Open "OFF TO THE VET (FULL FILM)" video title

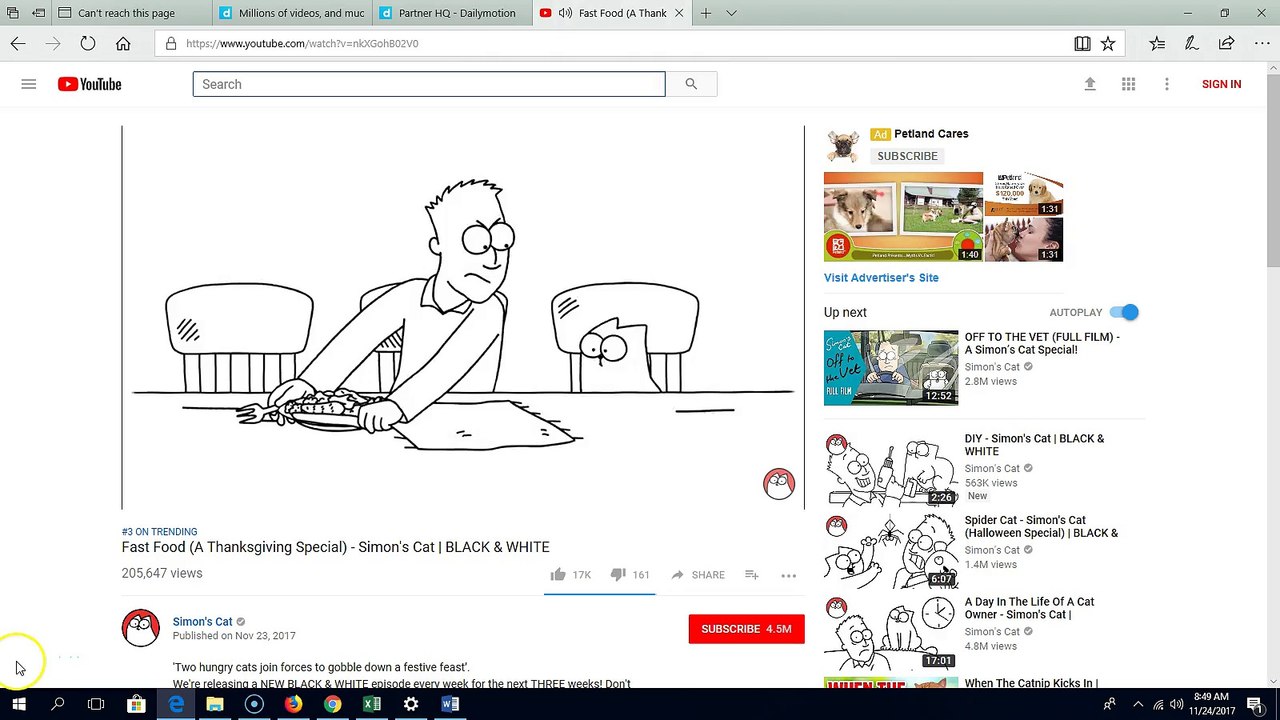pyautogui.click(x=1042, y=343)
